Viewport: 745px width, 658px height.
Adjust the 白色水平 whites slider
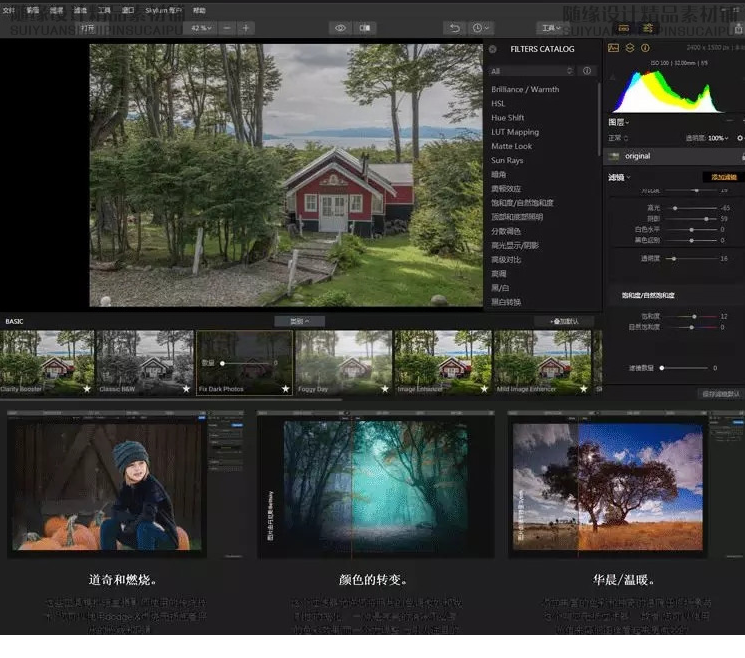[x=691, y=230]
